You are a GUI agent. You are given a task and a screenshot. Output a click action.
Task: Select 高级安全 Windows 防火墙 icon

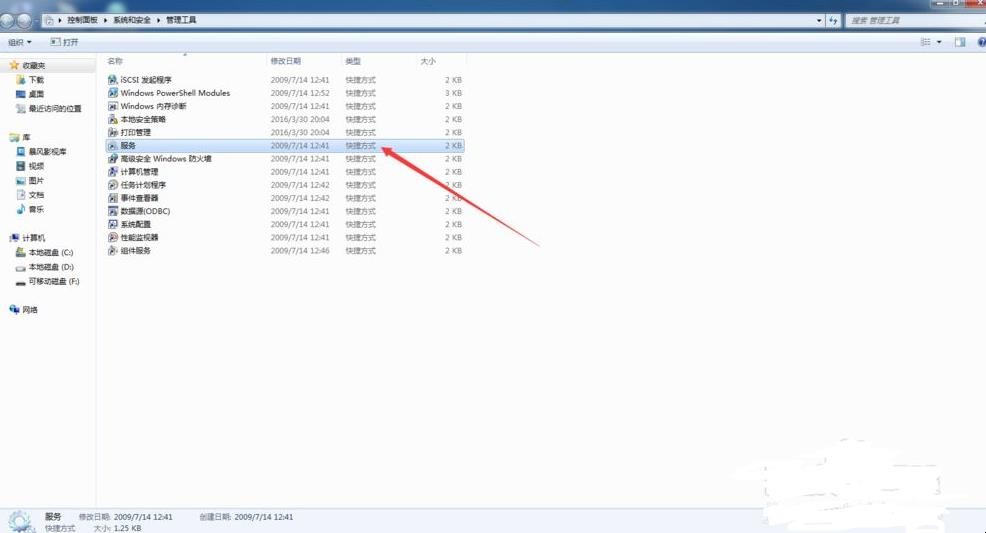pos(113,159)
